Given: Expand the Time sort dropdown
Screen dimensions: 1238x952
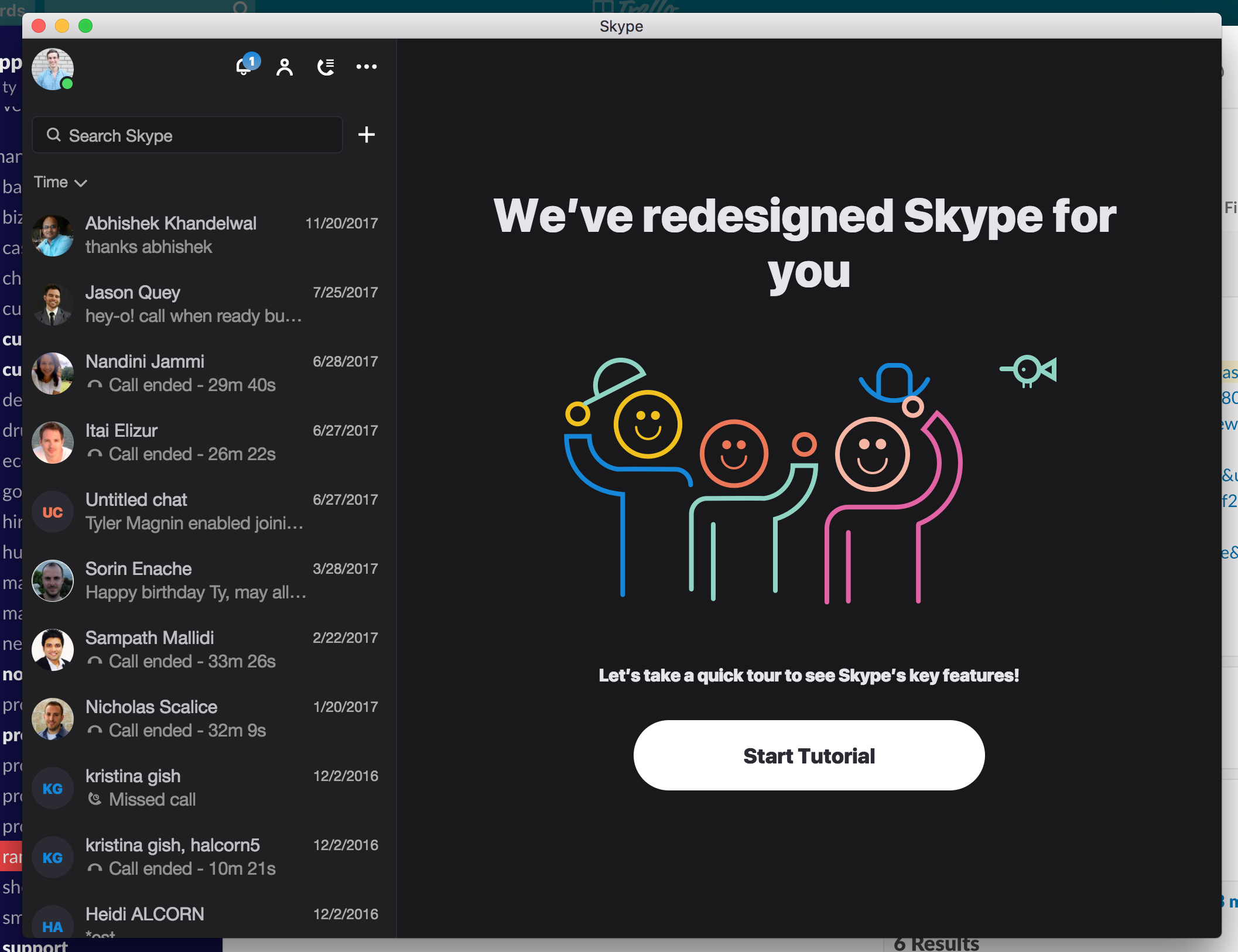Looking at the screenshot, I should click(x=60, y=182).
